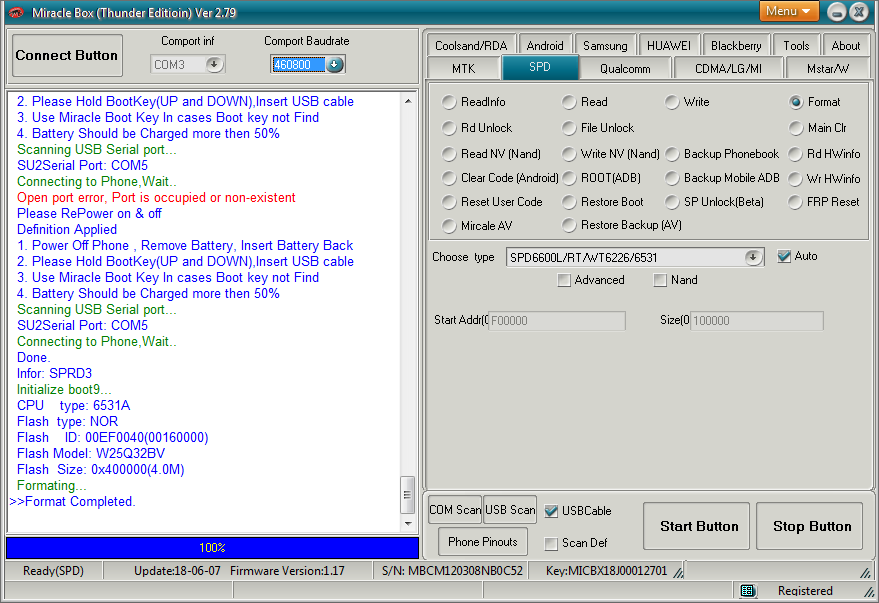Image resolution: width=879 pixels, height=603 pixels.
Task: Select the Format radio option
Action: [815, 102]
